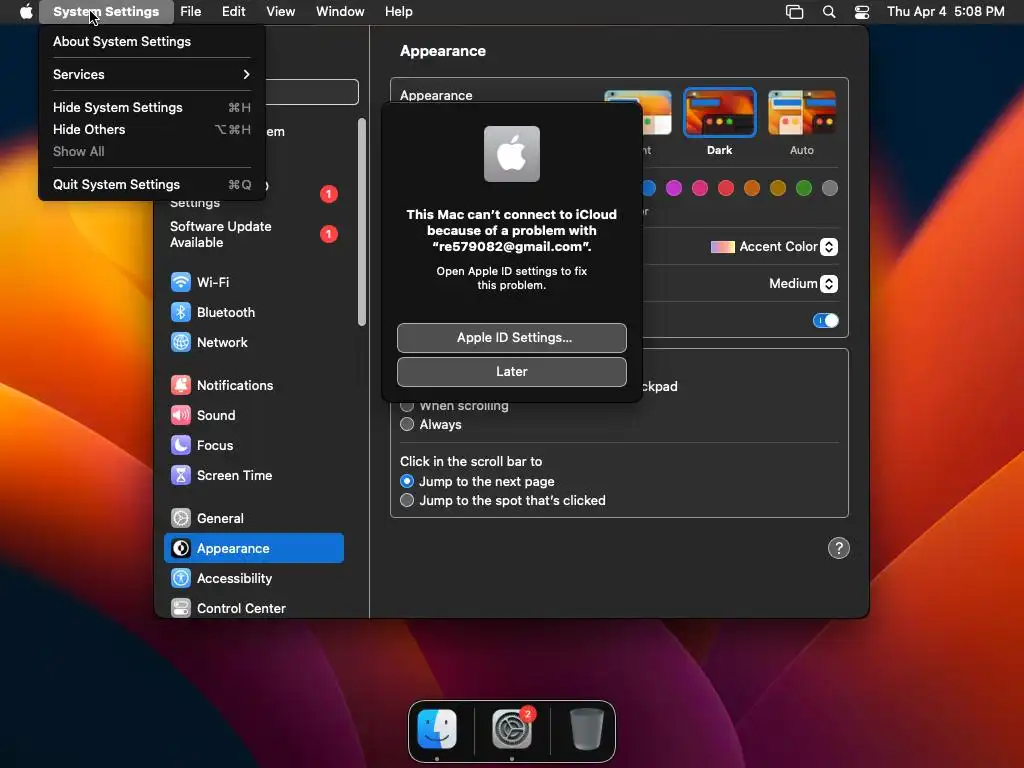Open Screen Time hourglass icon
Viewport: 1024px width, 768px height.
(181, 475)
